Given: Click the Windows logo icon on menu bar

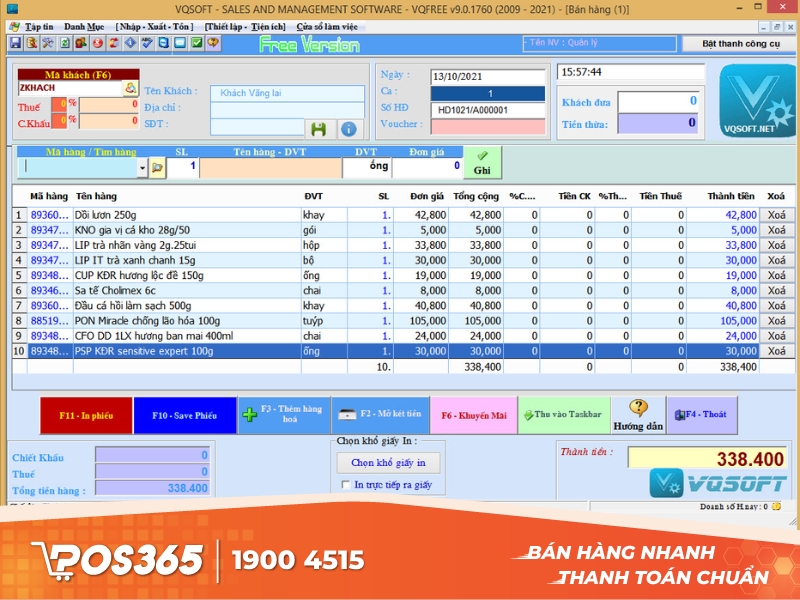Looking at the screenshot, I should point(14,27).
